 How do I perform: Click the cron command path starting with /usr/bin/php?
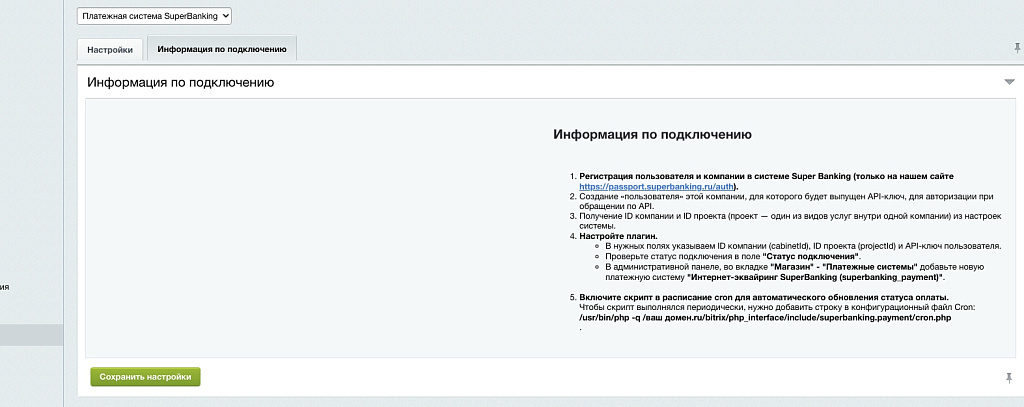[764, 318]
